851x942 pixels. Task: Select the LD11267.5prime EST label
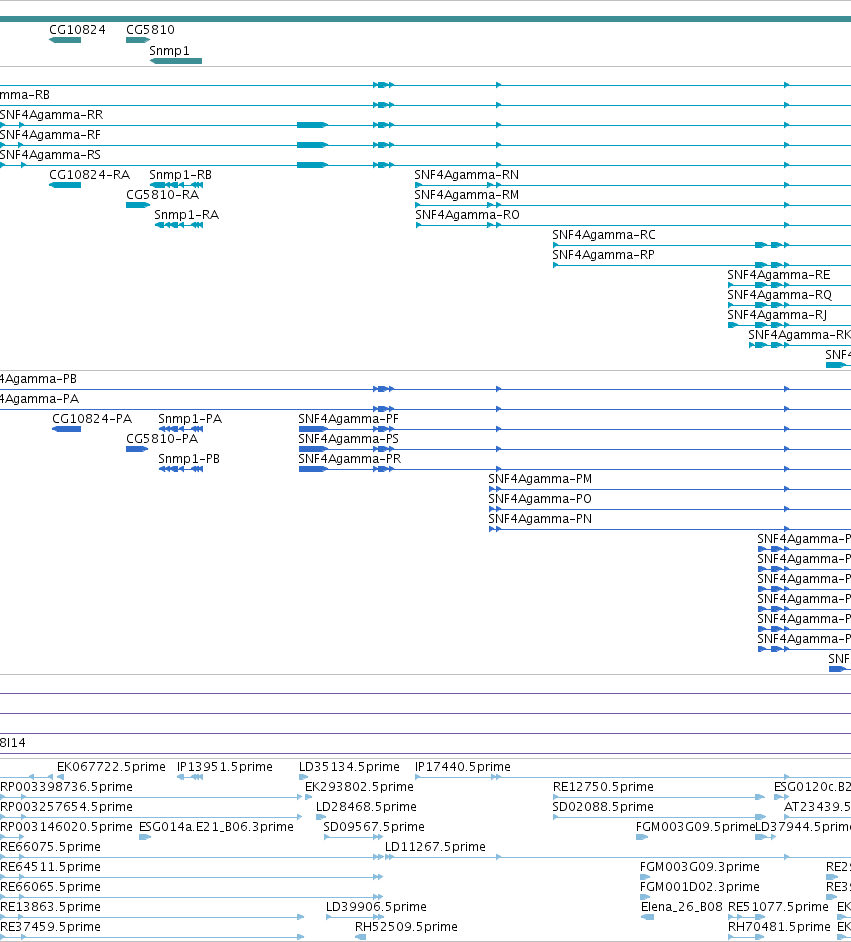[435, 846]
